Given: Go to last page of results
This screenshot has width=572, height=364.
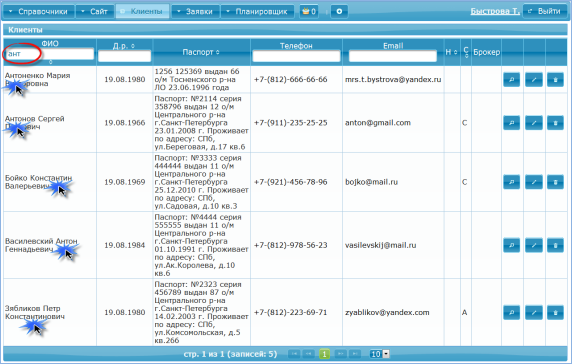Looking at the screenshot, I should pyautogui.click(x=355, y=354).
